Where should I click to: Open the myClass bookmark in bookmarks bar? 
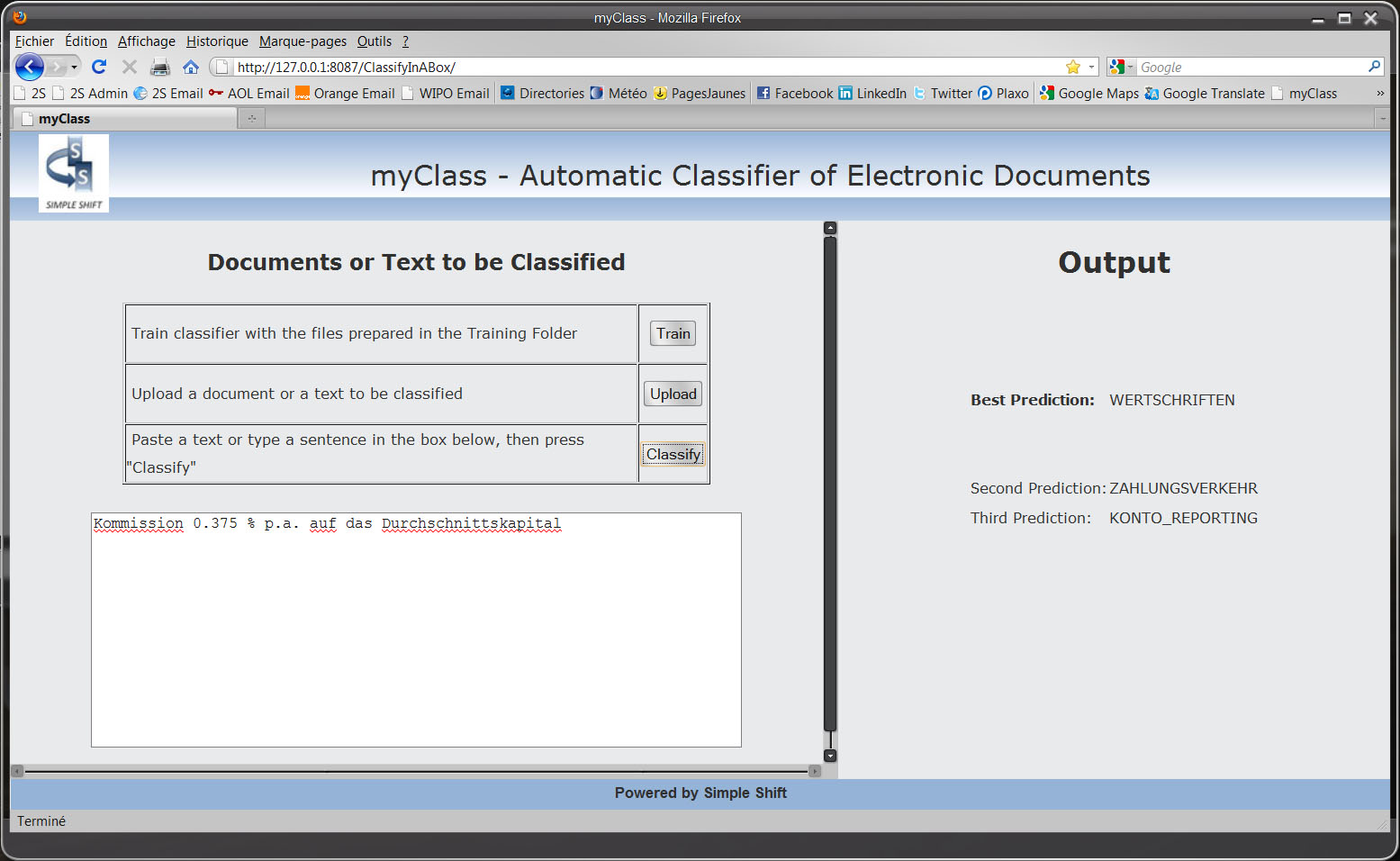1305,94
